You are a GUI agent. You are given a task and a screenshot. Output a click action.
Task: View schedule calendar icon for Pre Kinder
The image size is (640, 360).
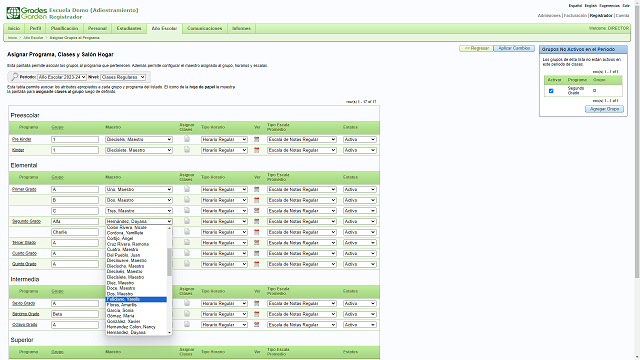point(256,140)
